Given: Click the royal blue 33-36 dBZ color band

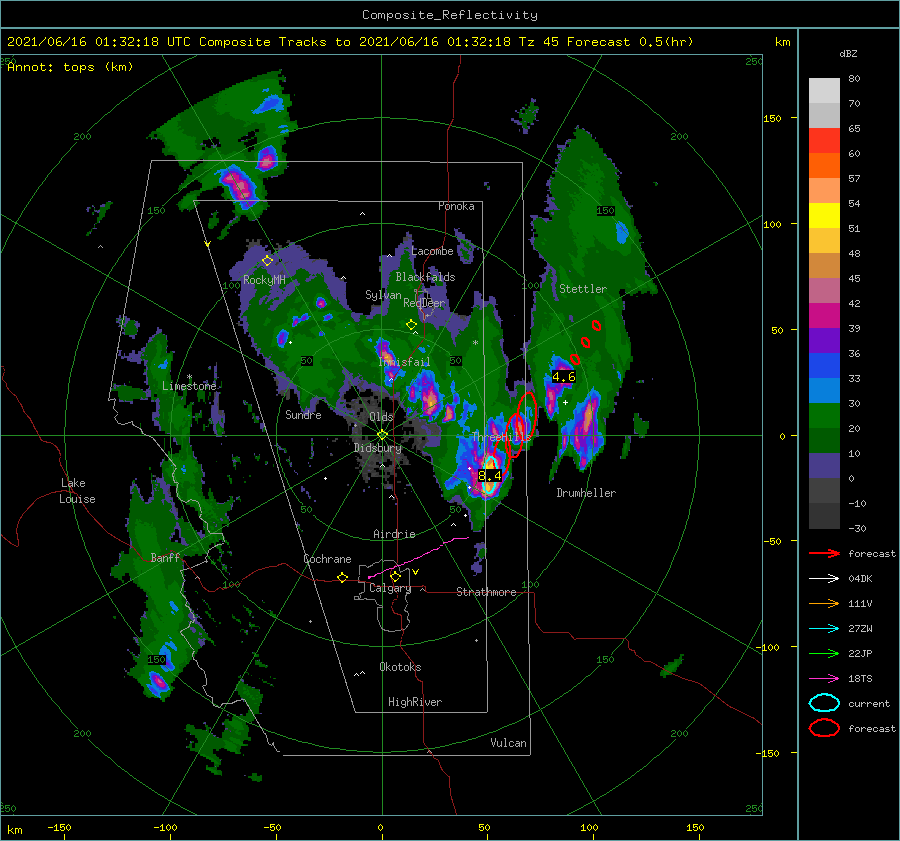Looking at the screenshot, I should coord(824,366).
